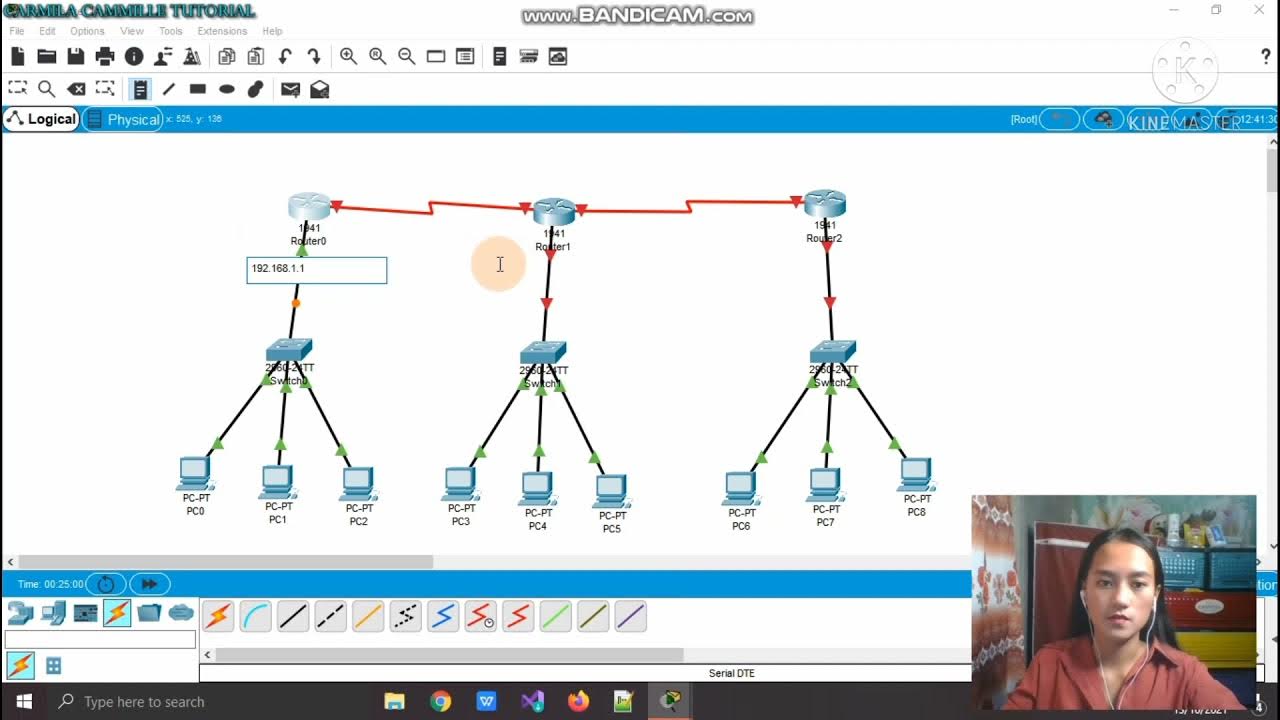Zoom out of the workspace
Viewport: 1280px width, 720px height.
pos(406,57)
